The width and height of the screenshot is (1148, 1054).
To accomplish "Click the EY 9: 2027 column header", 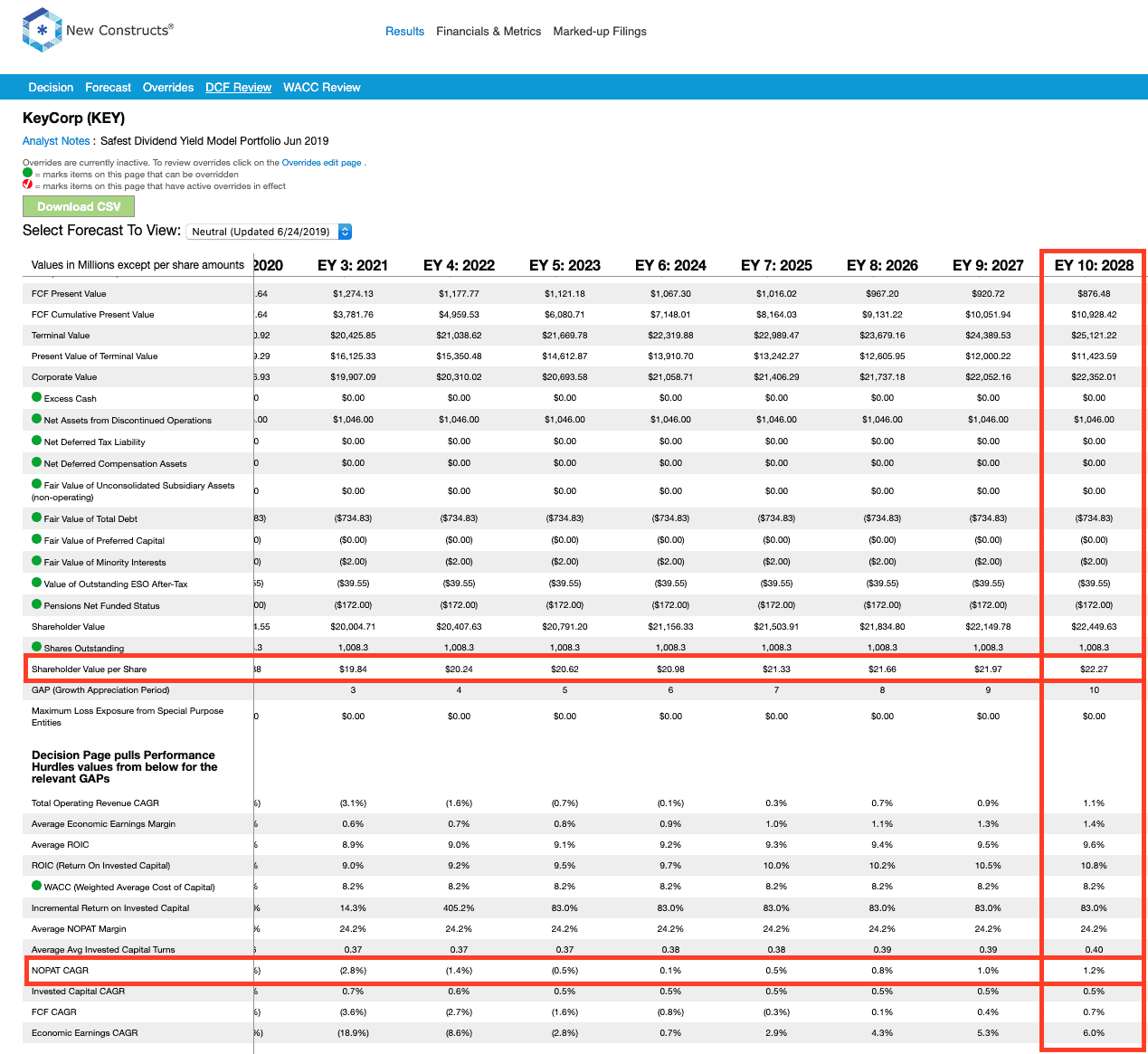I will pos(988,265).
